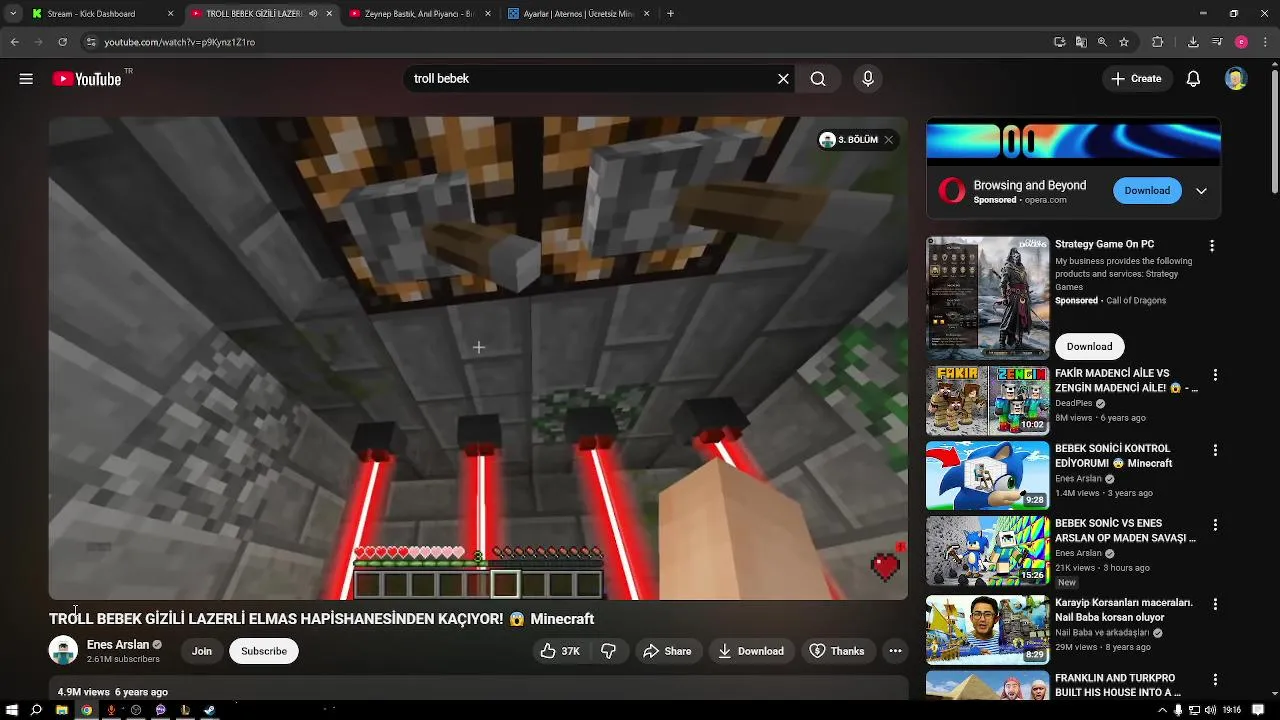This screenshot has height=720, width=1280.
Task: Open options for Strategy Game On PC ad
Action: click(1212, 245)
